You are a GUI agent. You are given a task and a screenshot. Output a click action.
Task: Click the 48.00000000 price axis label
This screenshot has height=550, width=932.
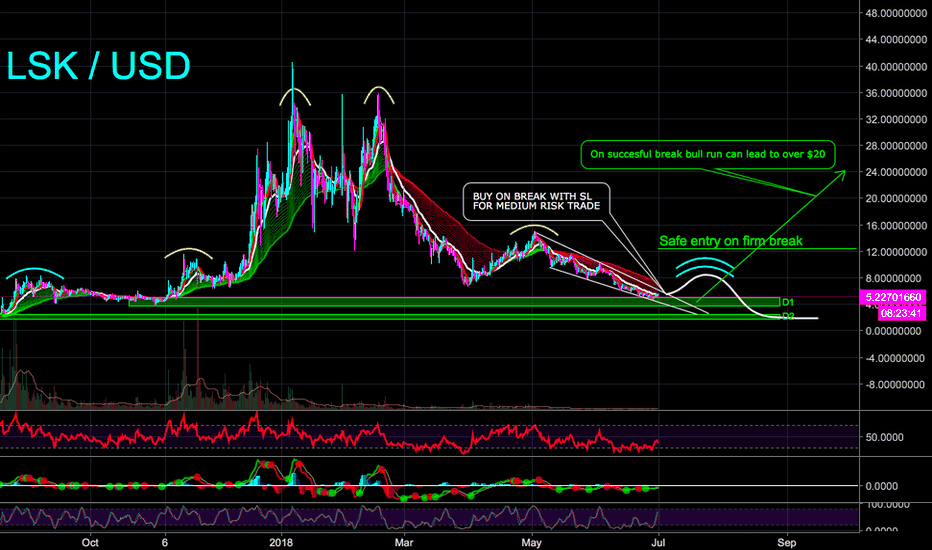coord(896,13)
